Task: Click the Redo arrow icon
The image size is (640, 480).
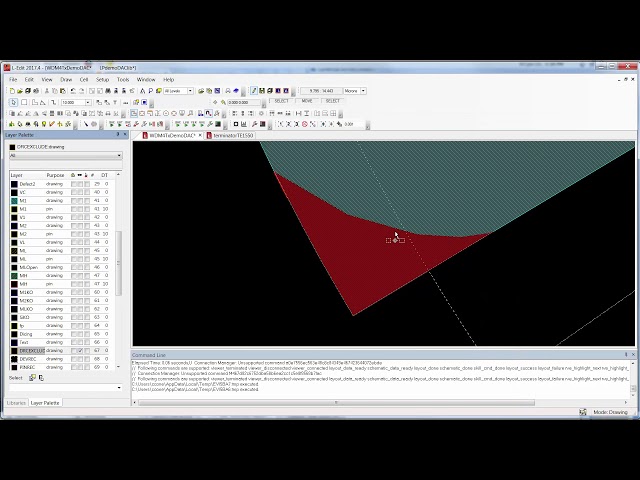Action: click(82, 91)
